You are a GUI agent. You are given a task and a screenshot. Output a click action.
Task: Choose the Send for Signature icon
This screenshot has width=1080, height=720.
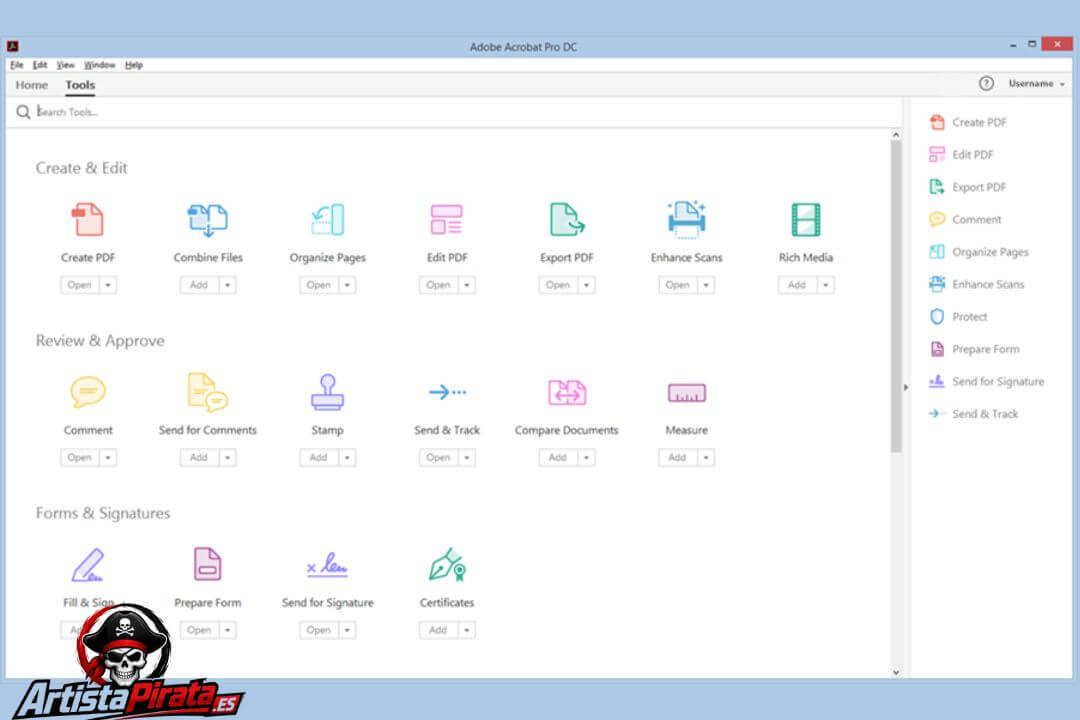[x=327, y=565]
